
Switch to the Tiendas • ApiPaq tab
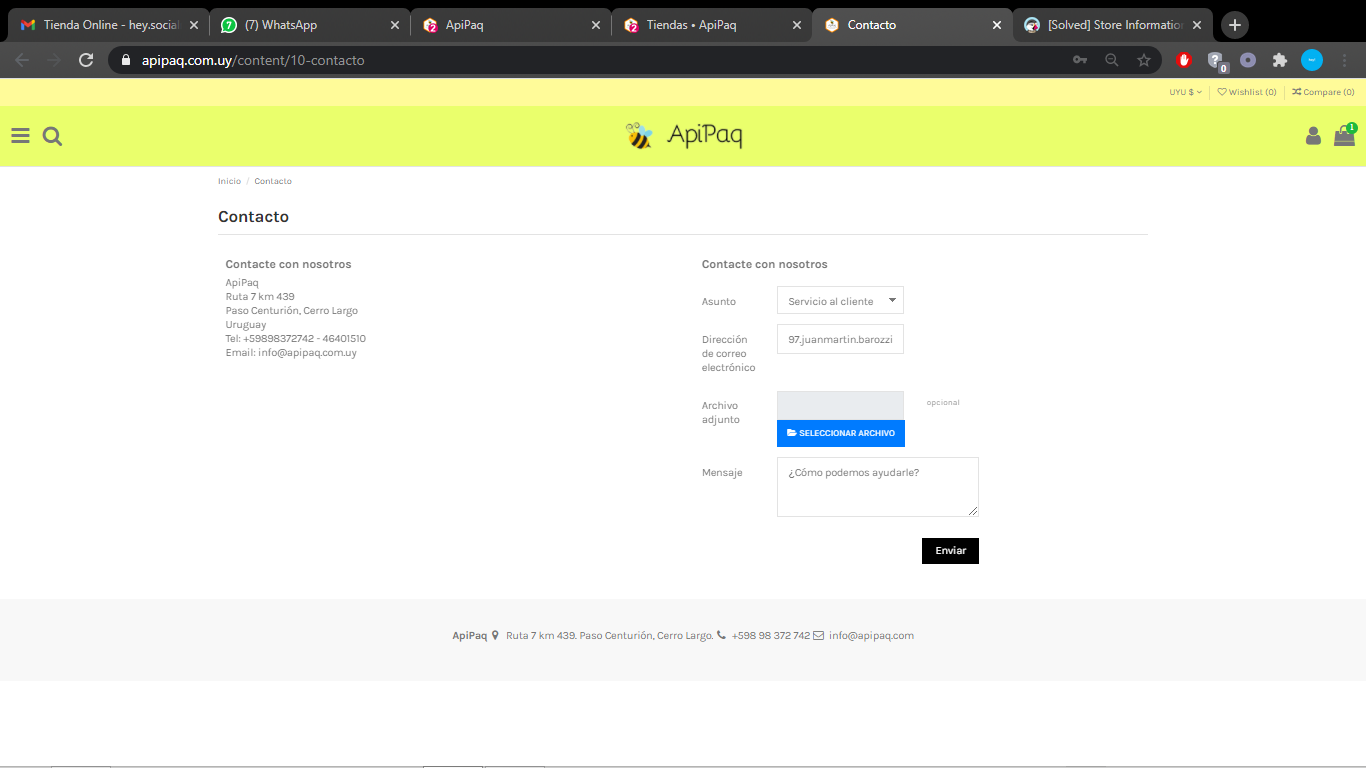(711, 25)
